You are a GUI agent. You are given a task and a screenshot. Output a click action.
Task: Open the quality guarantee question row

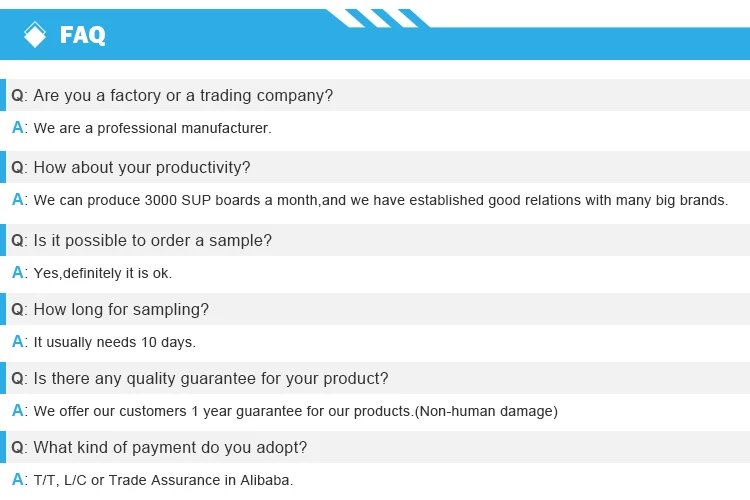pyautogui.click(x=375, y=378)
